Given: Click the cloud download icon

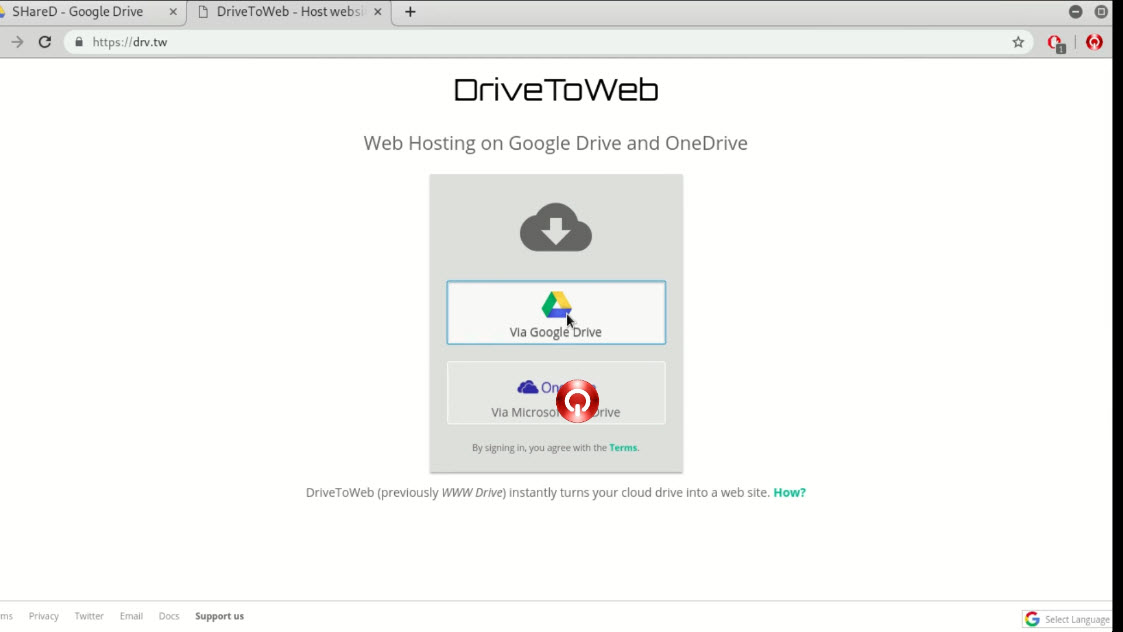Looking at the screenshot, I should [x=556, y=227].
